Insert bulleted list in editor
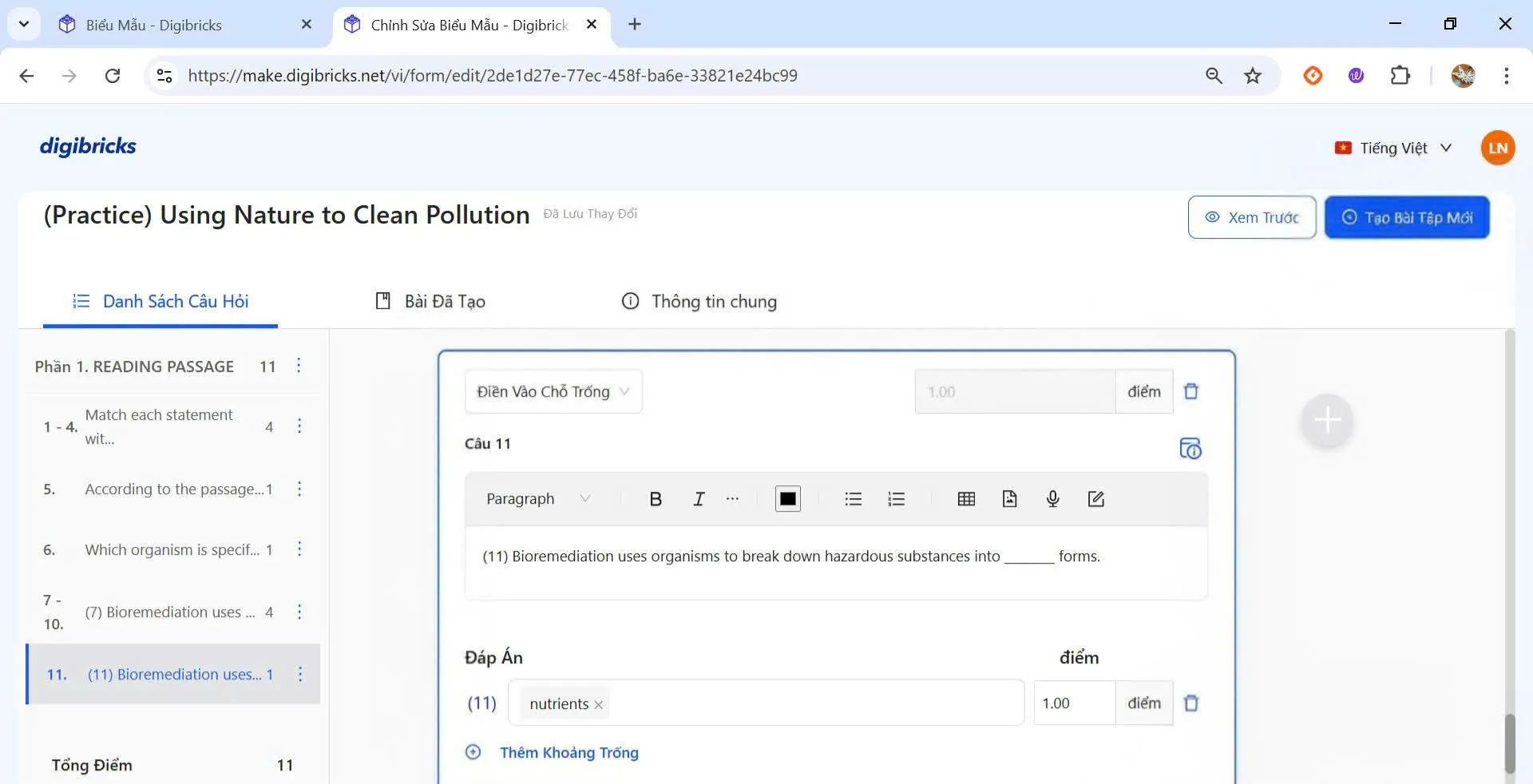 pos(853,499)
